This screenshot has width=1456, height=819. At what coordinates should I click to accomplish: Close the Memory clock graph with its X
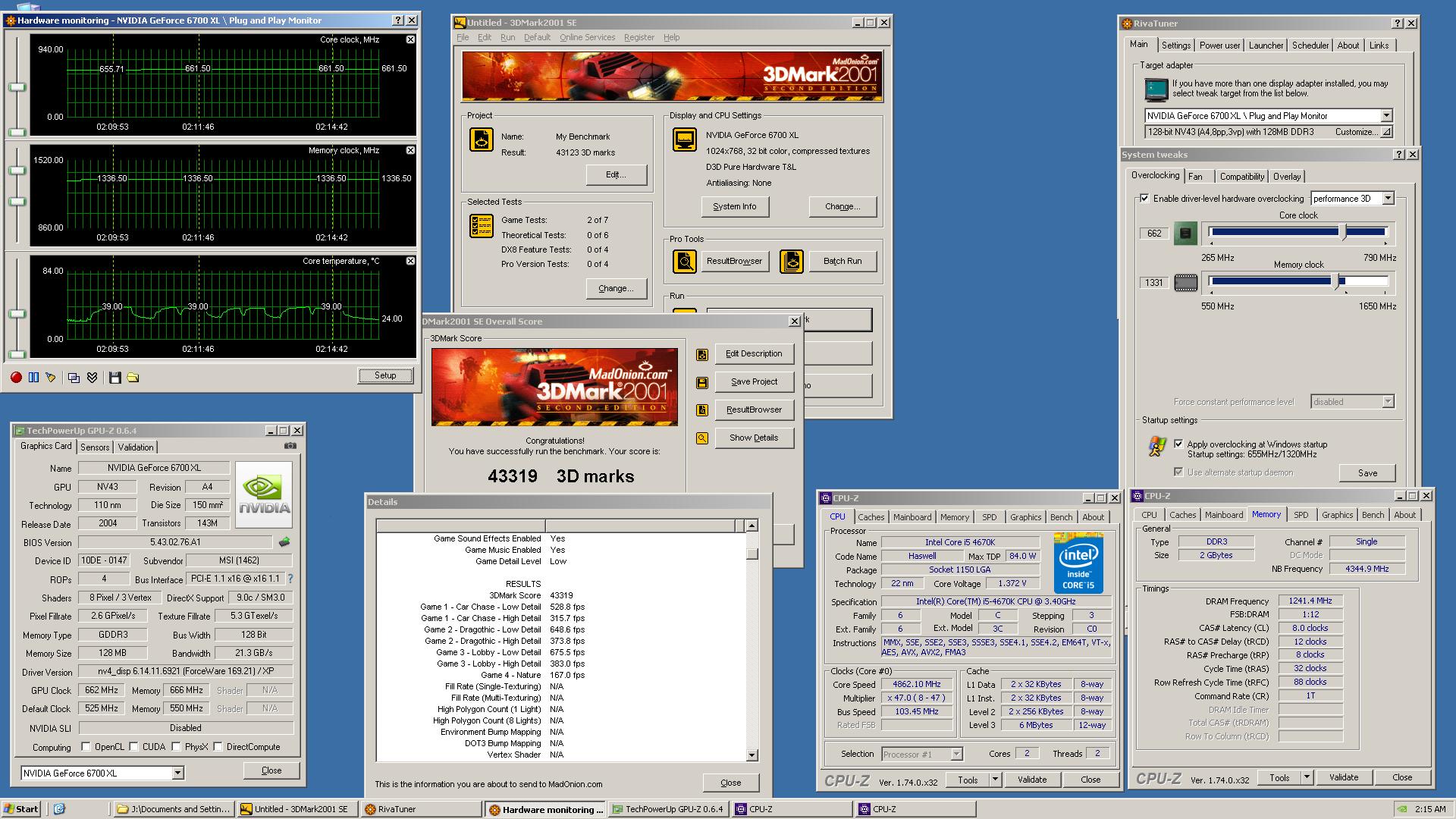410,150
